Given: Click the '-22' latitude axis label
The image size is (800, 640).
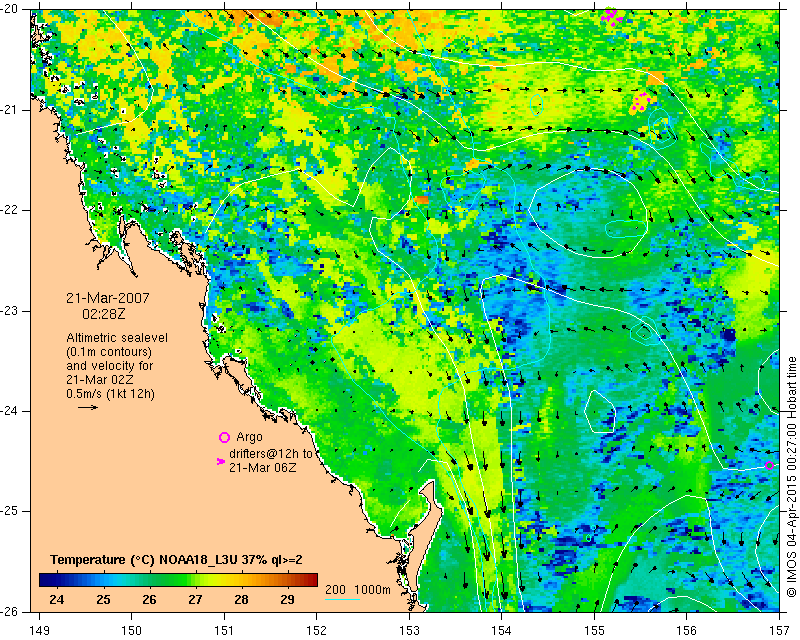Looking at the screenshot, I should [x=10, y=211].
